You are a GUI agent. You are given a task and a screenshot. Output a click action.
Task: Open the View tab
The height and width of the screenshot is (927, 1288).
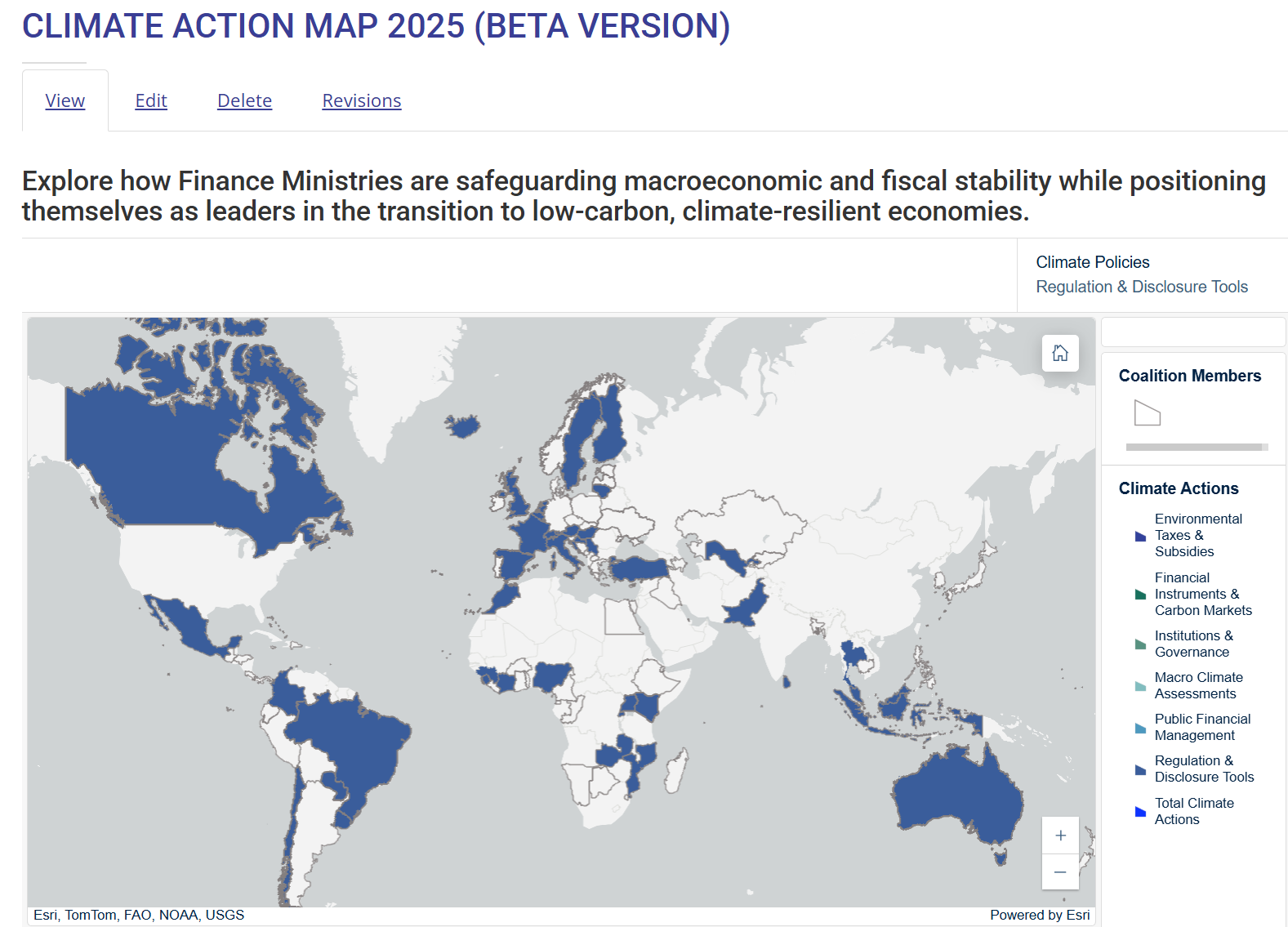coord(65,100)
